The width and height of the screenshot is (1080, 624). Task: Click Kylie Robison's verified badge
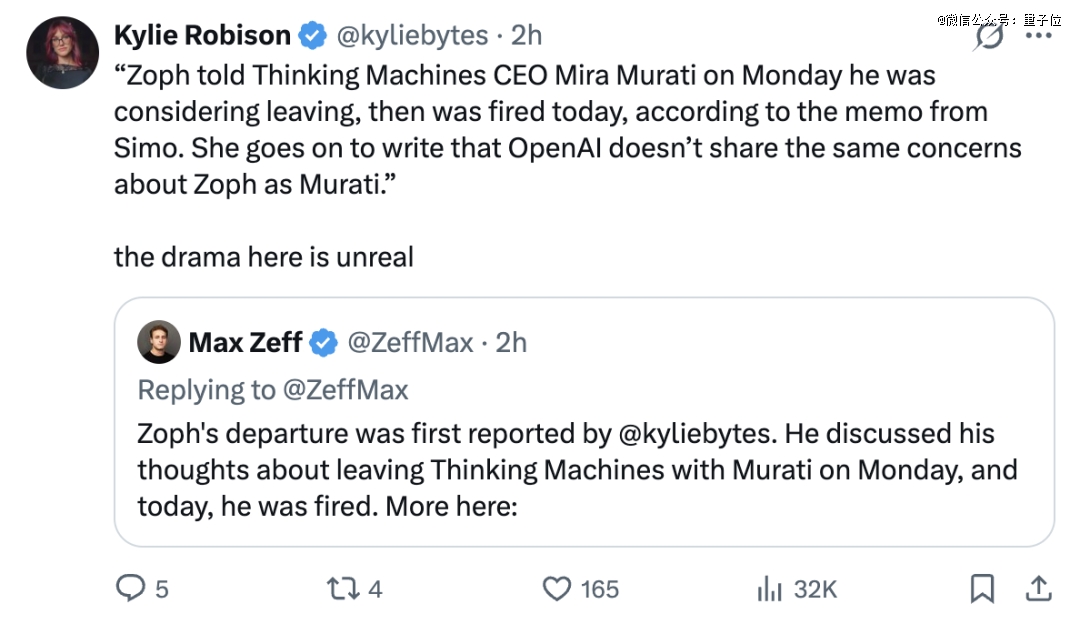[x=312, y=36]
